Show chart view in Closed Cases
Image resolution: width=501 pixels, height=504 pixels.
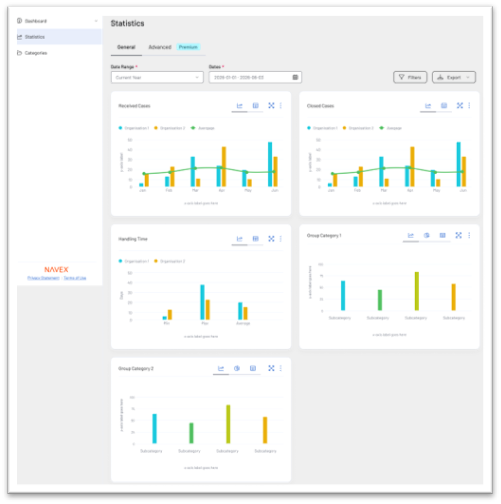pos(428,106)
